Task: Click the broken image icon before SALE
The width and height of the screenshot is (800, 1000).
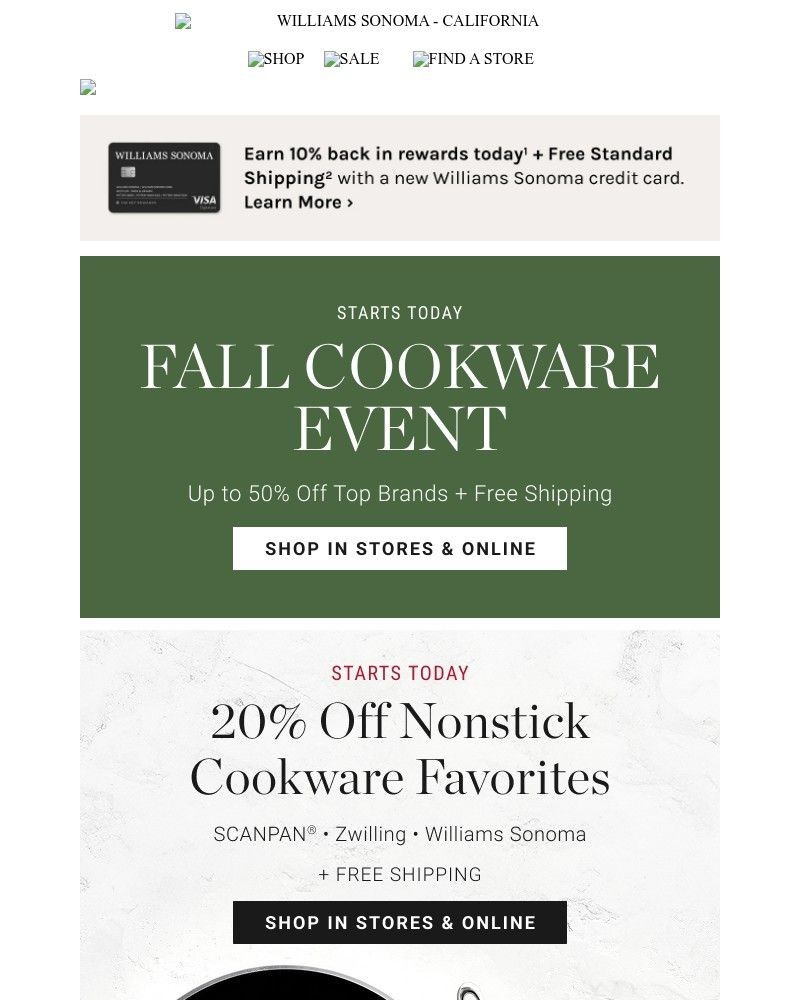Action: point(331,59)
